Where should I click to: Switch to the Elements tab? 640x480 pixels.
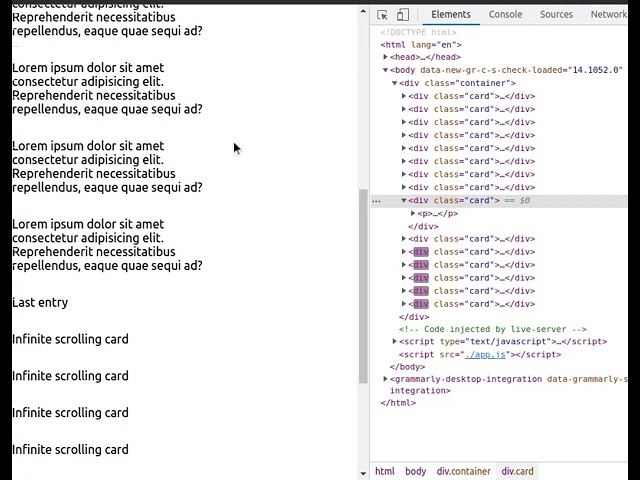pos(451,14)
